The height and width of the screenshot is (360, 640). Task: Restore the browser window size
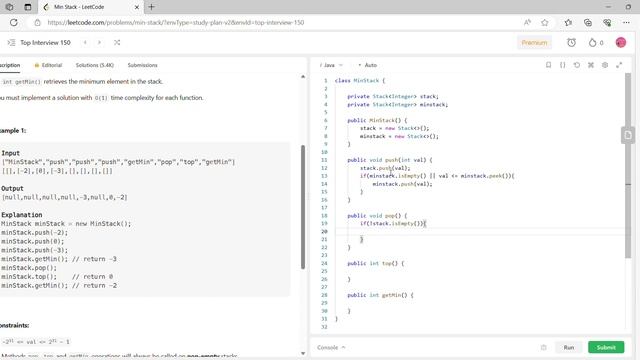628,7
